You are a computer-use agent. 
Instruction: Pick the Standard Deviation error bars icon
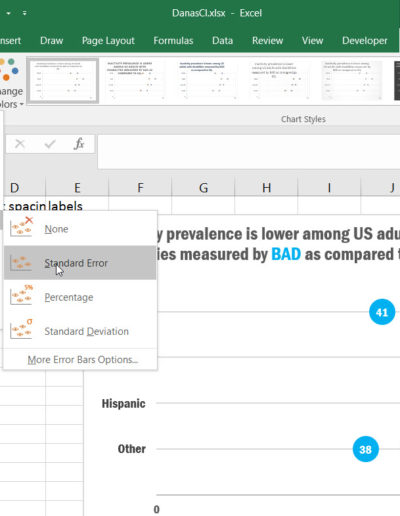(21, 329)
